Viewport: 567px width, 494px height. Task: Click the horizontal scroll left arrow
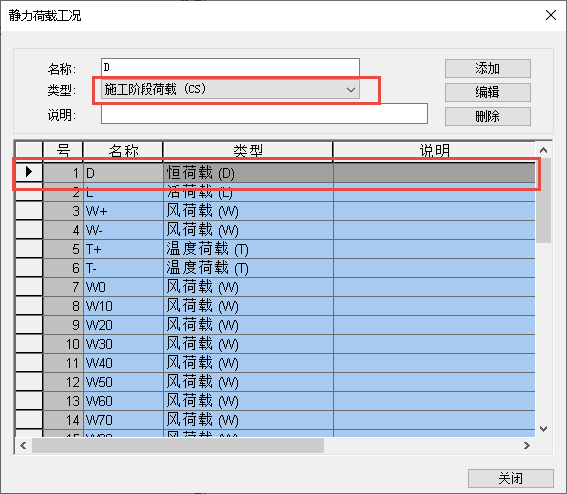tap(23, 446)
